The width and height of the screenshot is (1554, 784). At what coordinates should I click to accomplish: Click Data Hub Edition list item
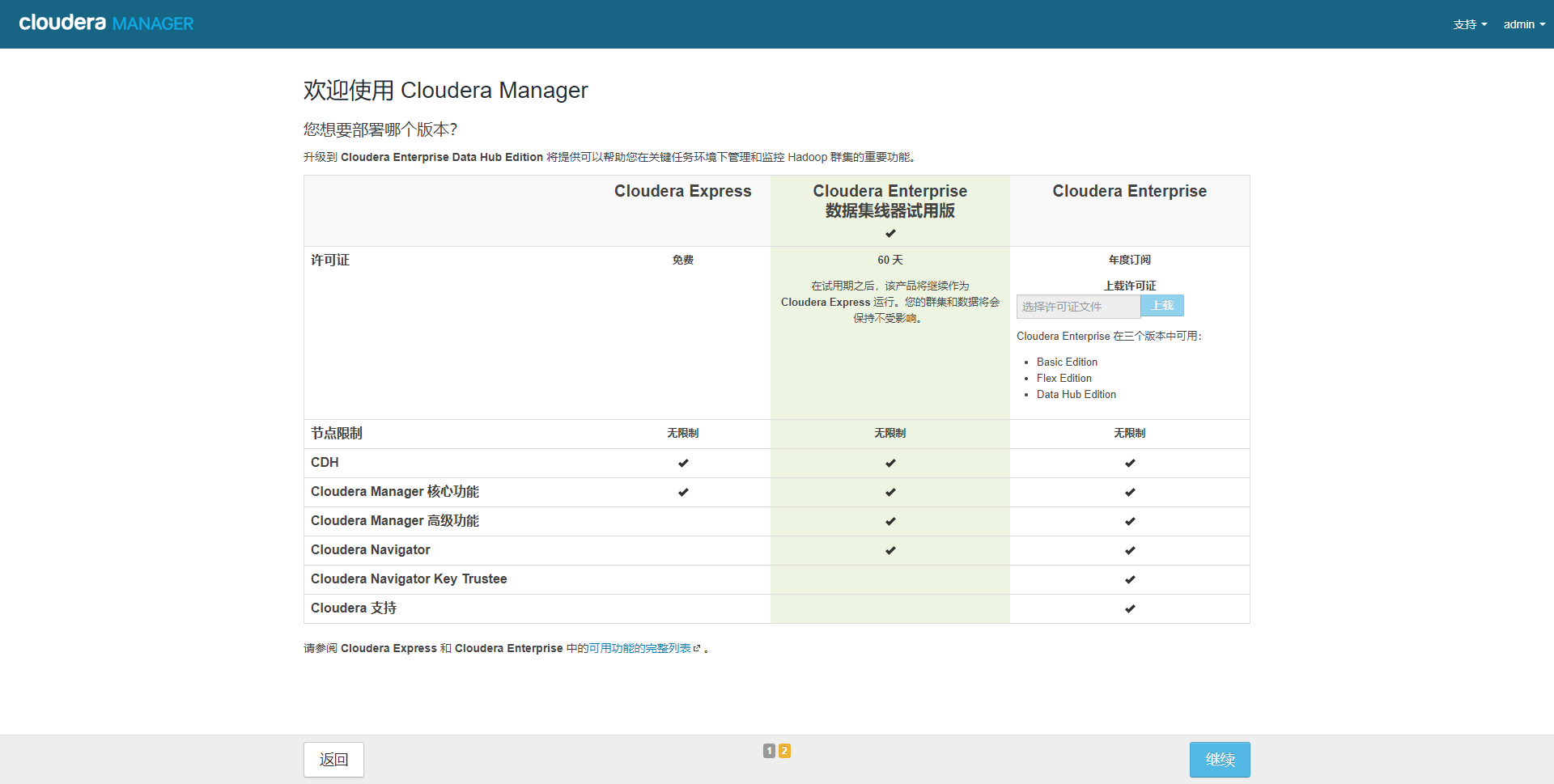pos(1076,394)
